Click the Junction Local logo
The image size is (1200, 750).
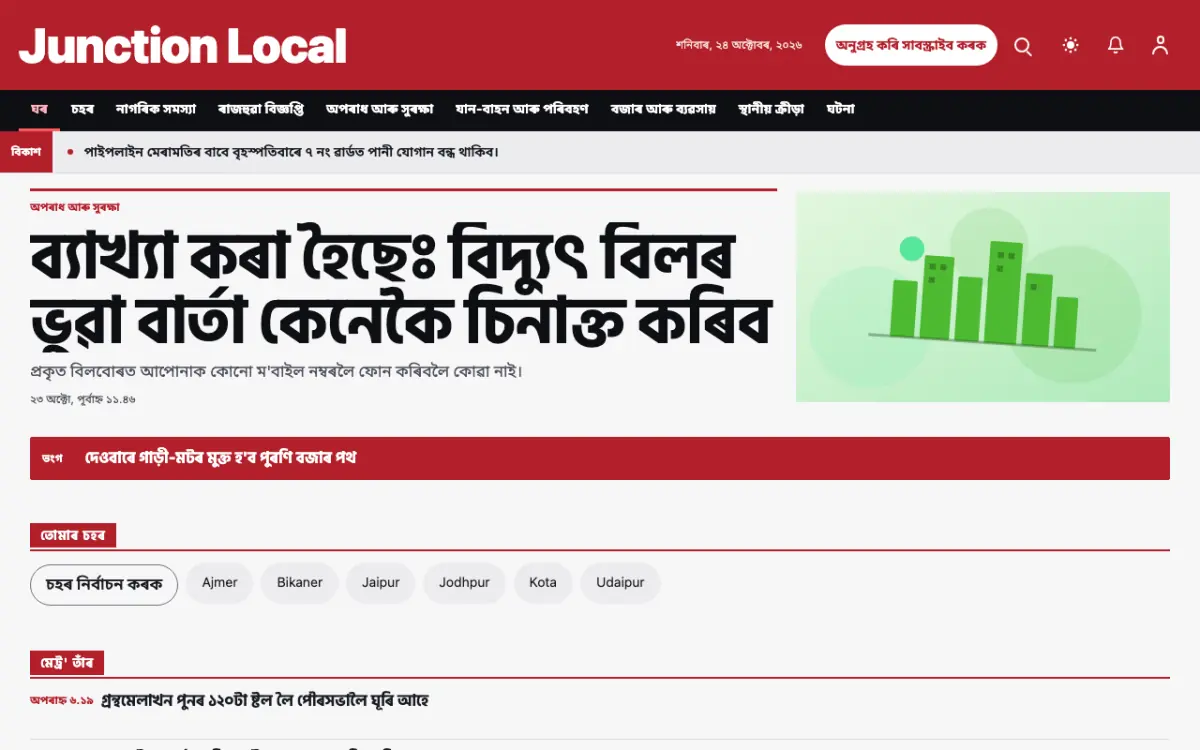[x=183, y=46]
